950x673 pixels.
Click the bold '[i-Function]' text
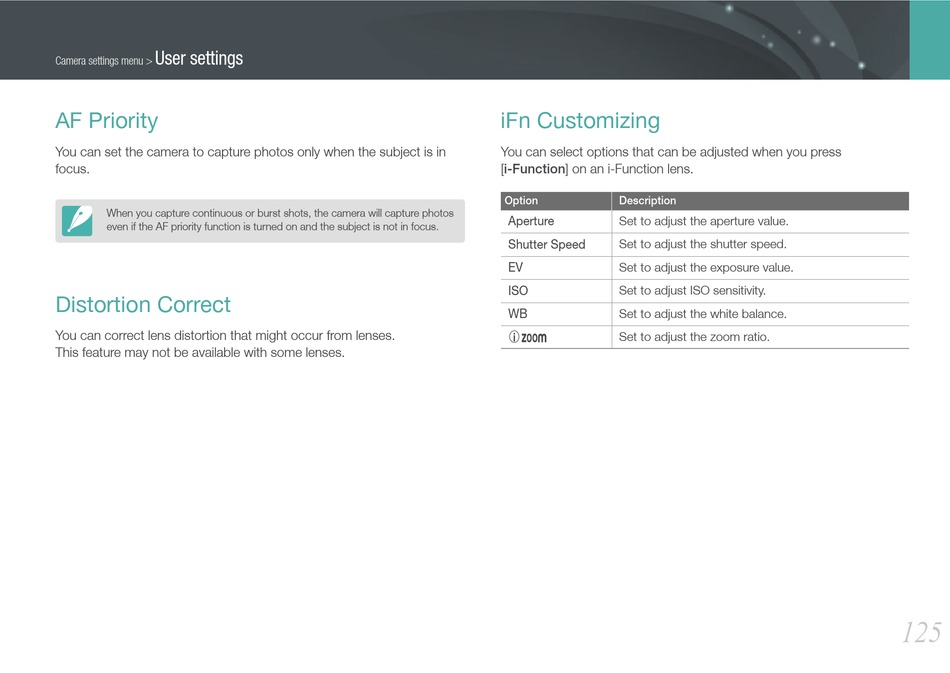tap(534, 169)
